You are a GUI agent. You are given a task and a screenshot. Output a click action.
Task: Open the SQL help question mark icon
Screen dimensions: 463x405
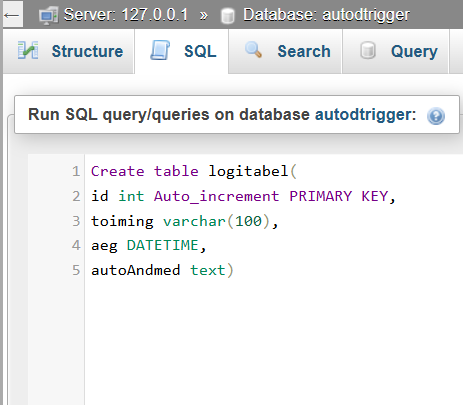click(x=436, y=116)
